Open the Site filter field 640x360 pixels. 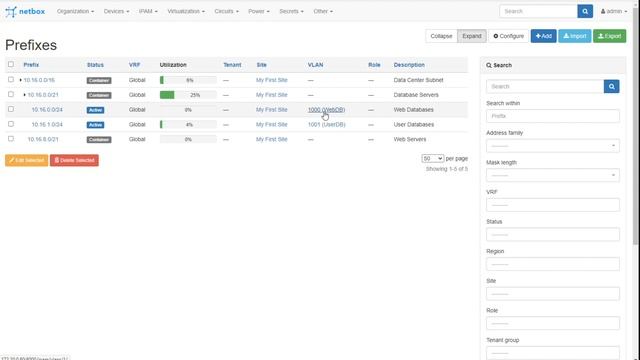coord(553,293)
